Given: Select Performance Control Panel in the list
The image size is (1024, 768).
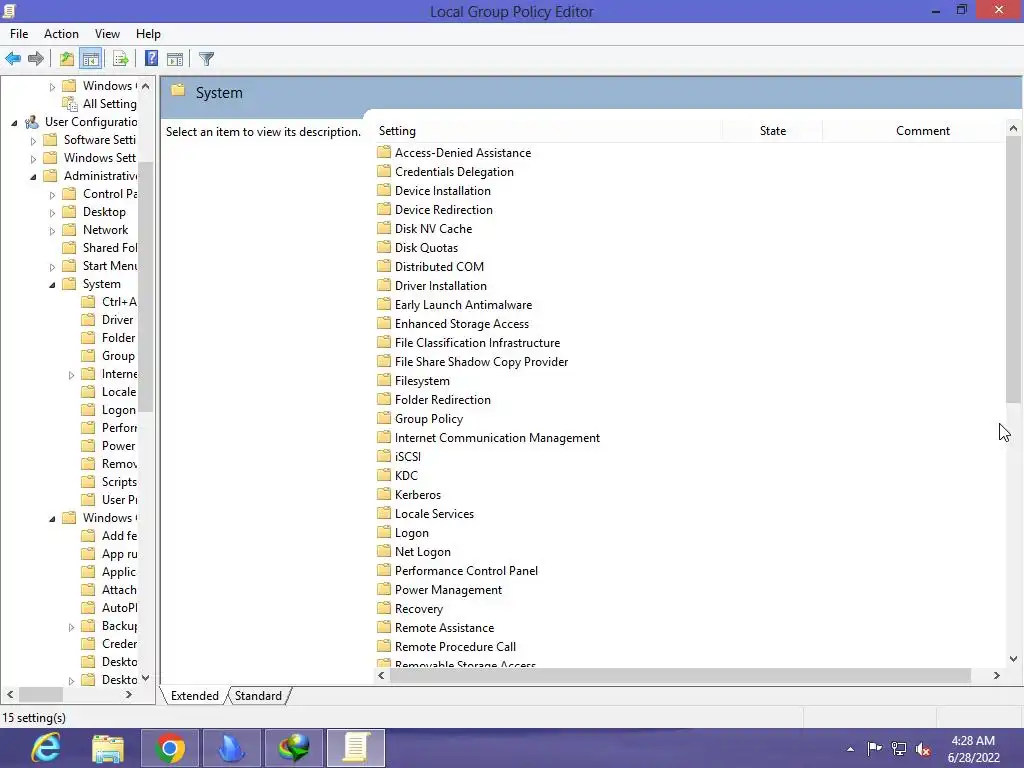Looking at the screenshot, I should 458,571.
